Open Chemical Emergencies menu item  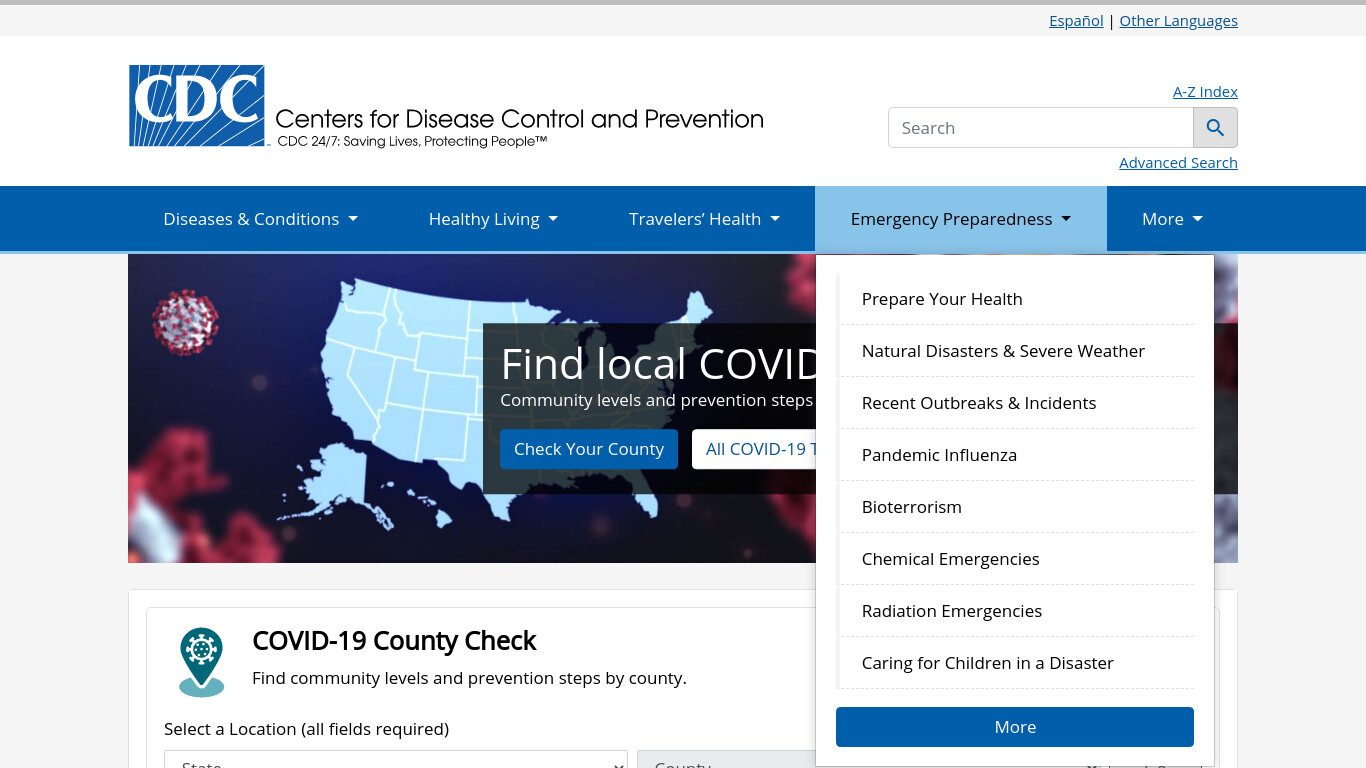click(x=1017, y=559)
